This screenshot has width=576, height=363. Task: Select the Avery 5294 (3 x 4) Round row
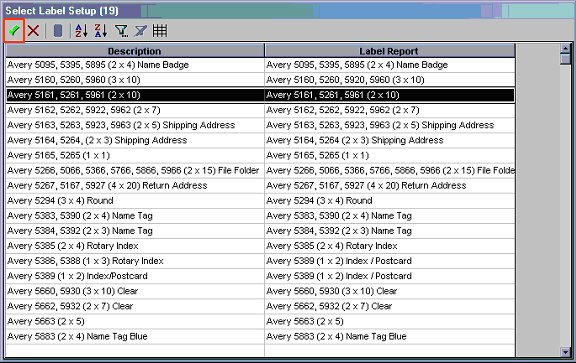click(x=260, y=201)
